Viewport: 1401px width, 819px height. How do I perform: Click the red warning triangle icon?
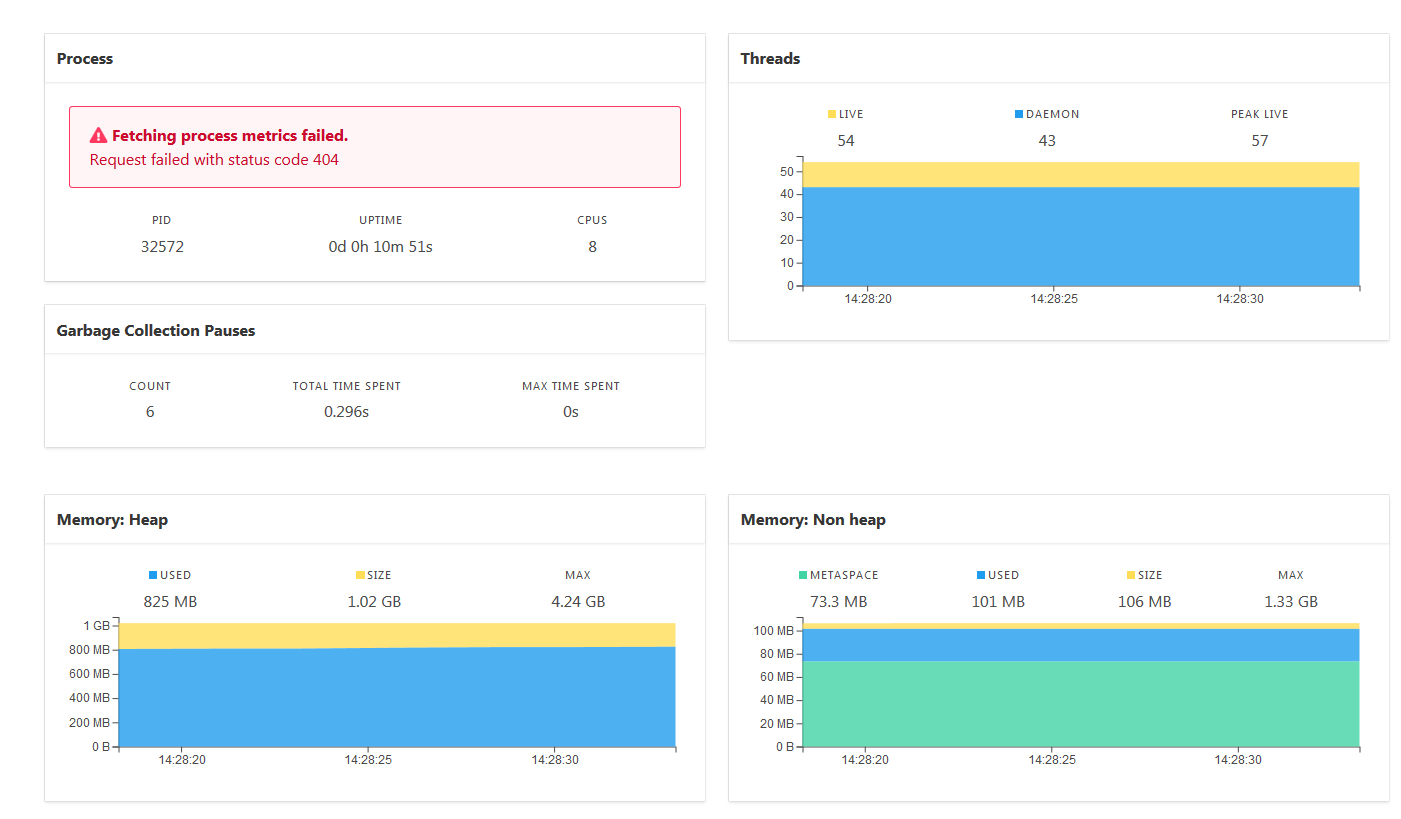[x=98, y=134]
